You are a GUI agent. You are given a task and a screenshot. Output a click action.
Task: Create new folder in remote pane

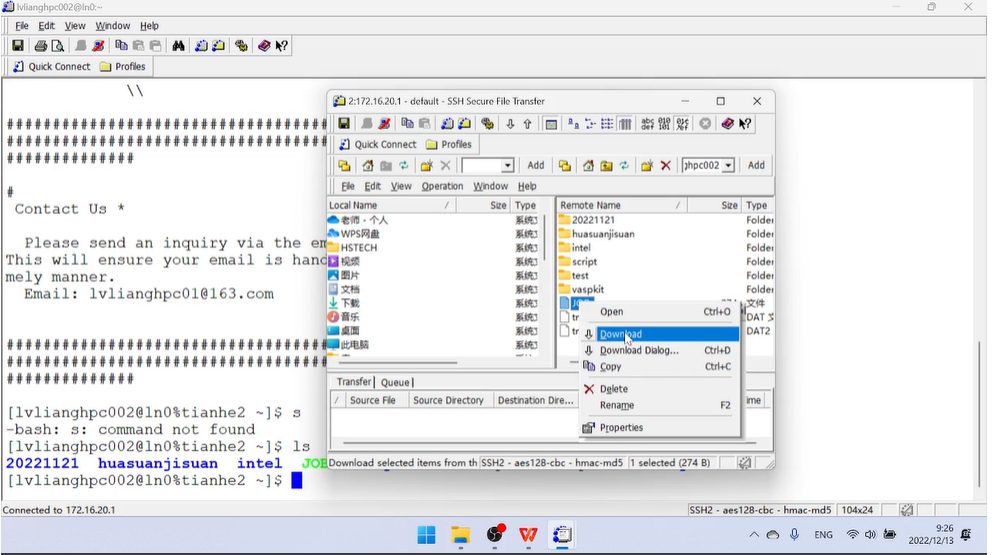tap(647, 165)
